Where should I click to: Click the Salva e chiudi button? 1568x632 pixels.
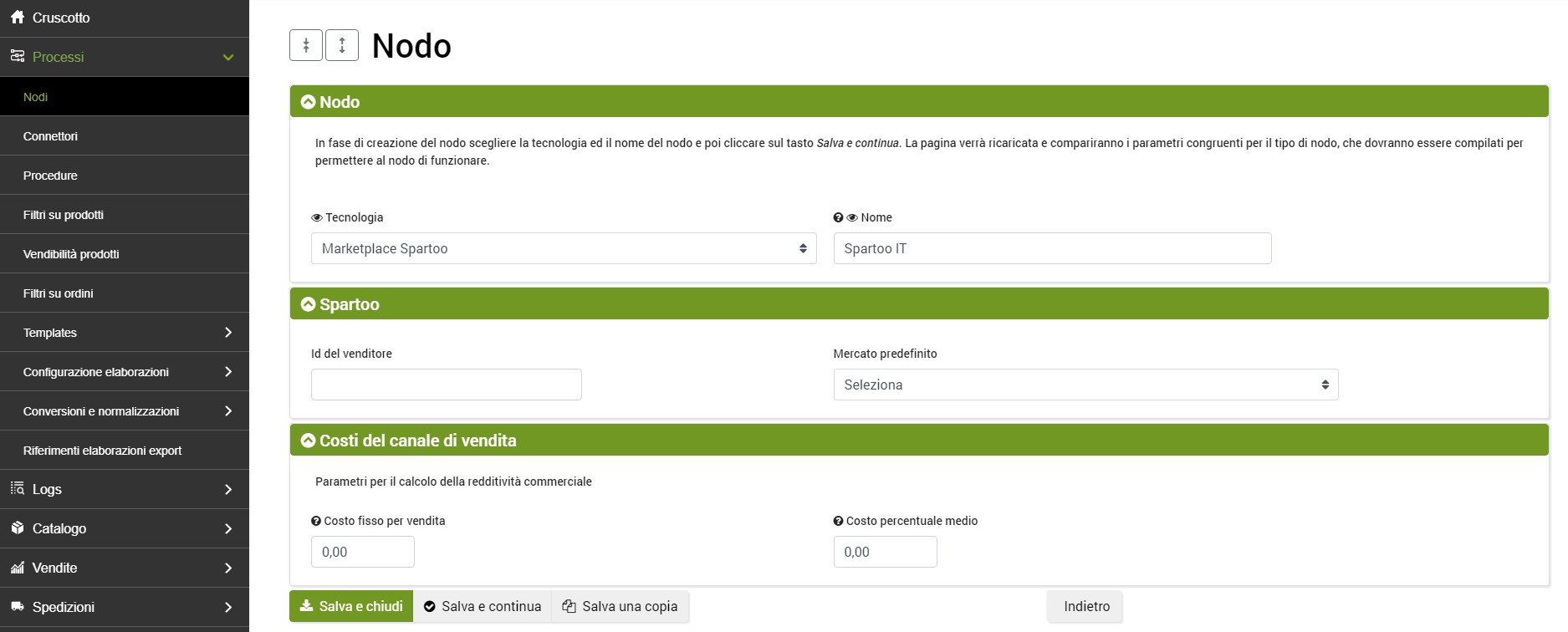pyautogui.click(x=351, y=606)
